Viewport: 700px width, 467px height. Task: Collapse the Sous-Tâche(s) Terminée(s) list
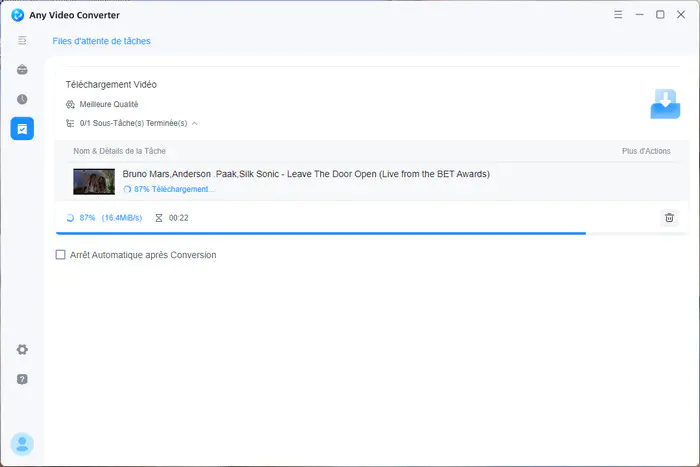point(194,123)
